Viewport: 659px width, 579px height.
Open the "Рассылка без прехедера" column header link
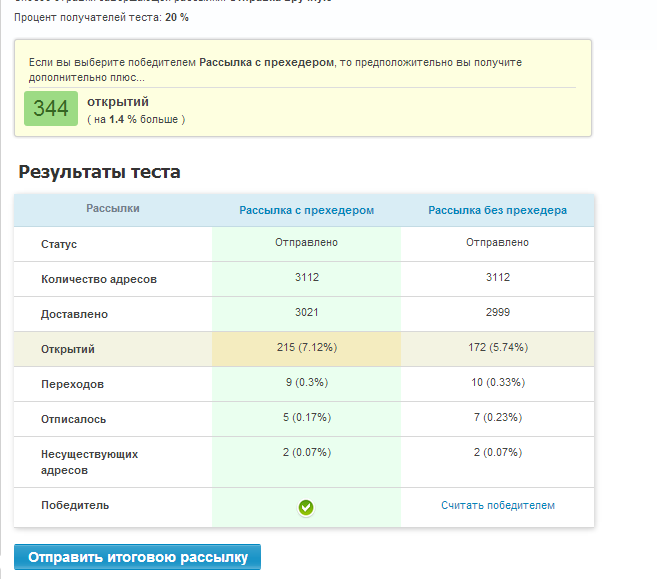click(497, 211)
